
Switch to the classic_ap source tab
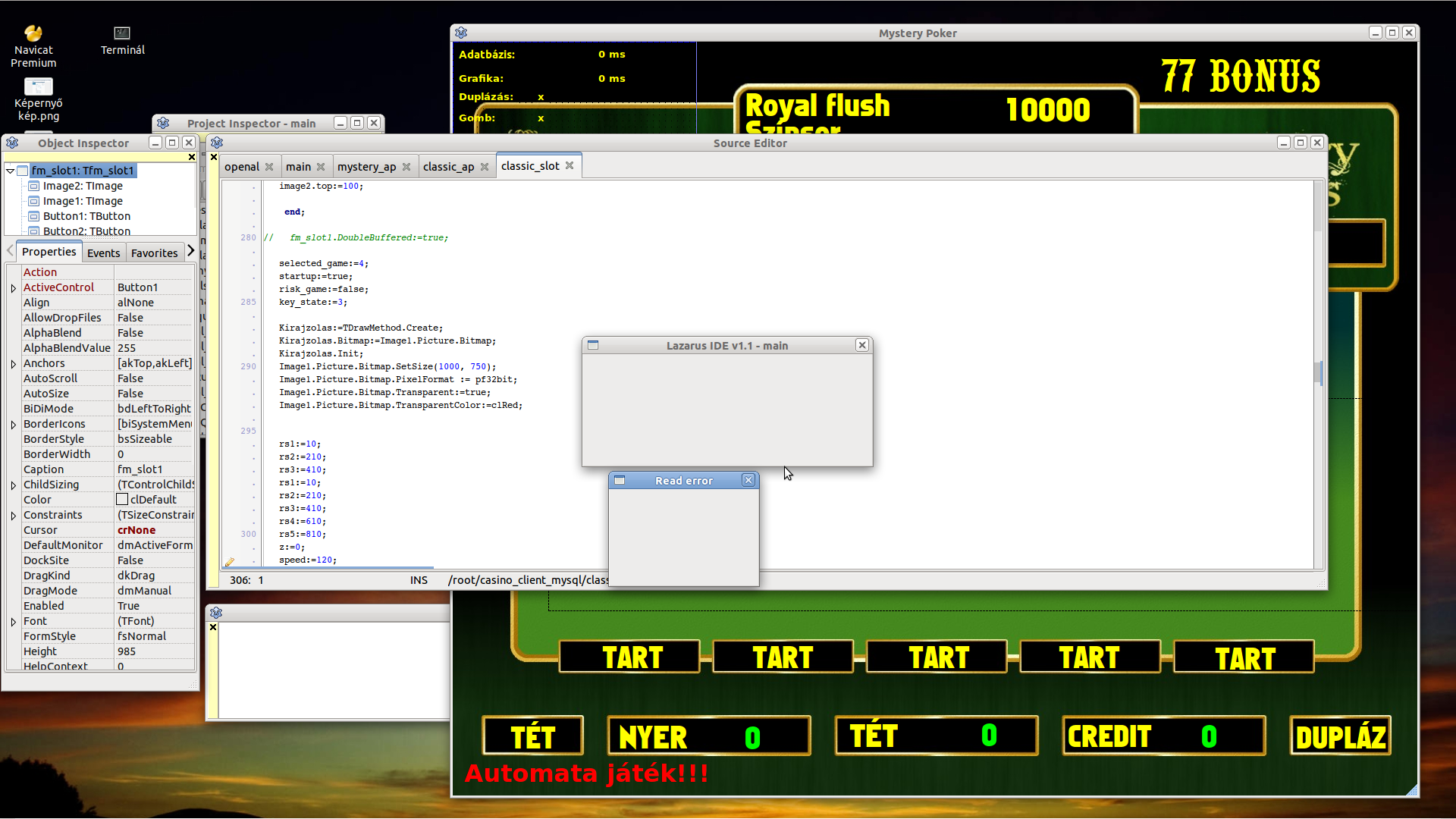pyautogui.click(x=448, y=167)
